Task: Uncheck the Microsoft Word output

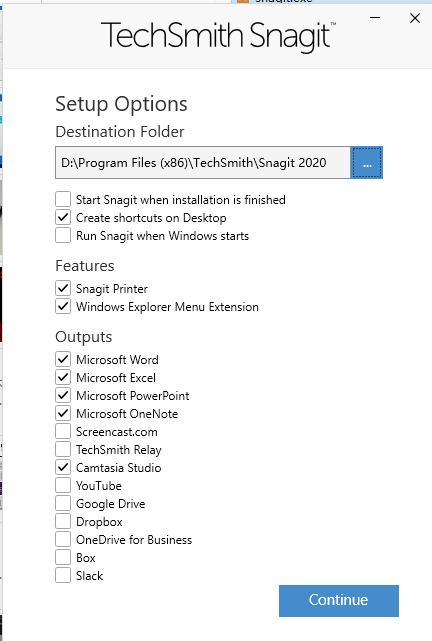Action: coord(63,359)
